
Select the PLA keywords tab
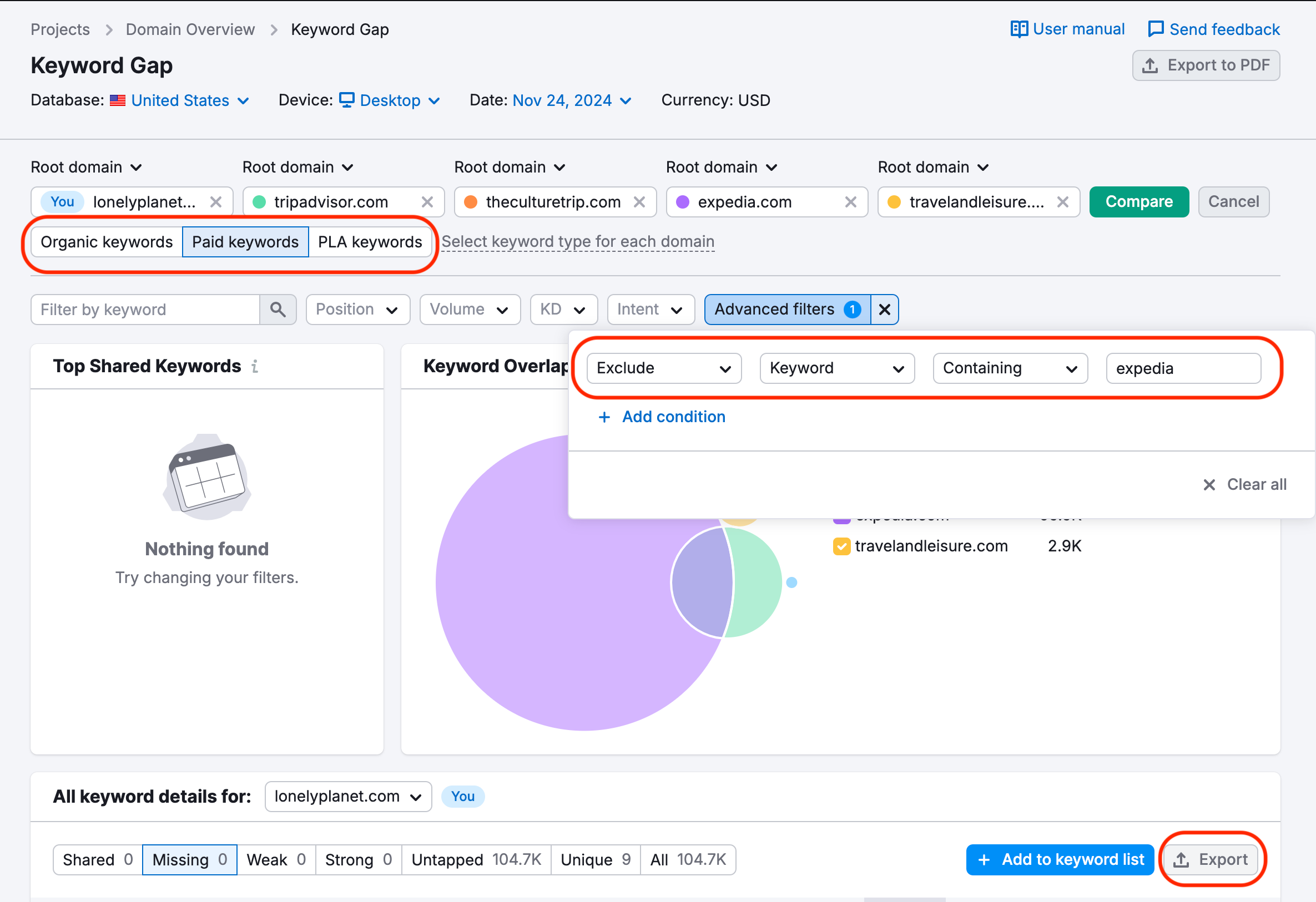point(370,242)
